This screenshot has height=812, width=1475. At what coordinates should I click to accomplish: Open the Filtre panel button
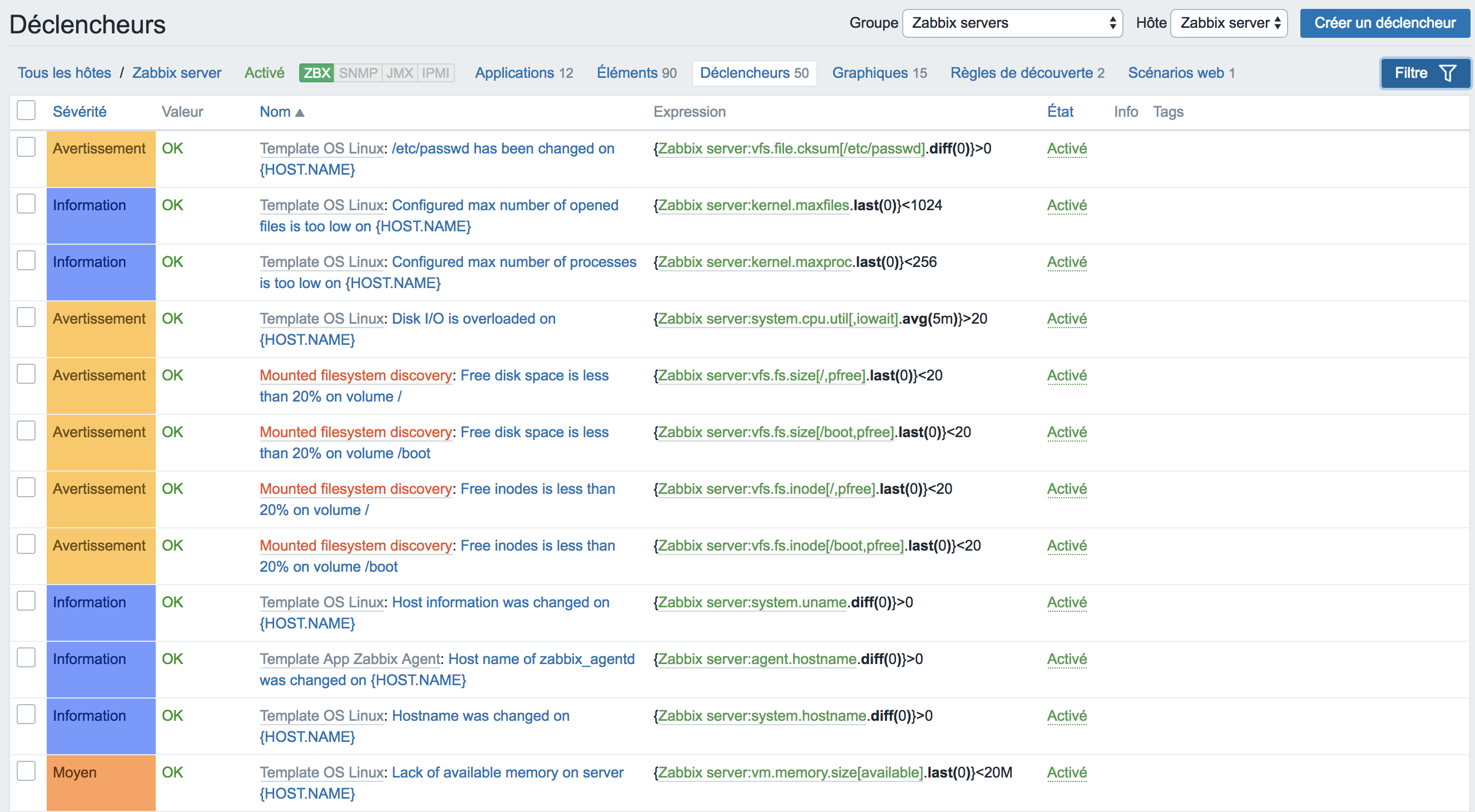(x=1425, y=73)
